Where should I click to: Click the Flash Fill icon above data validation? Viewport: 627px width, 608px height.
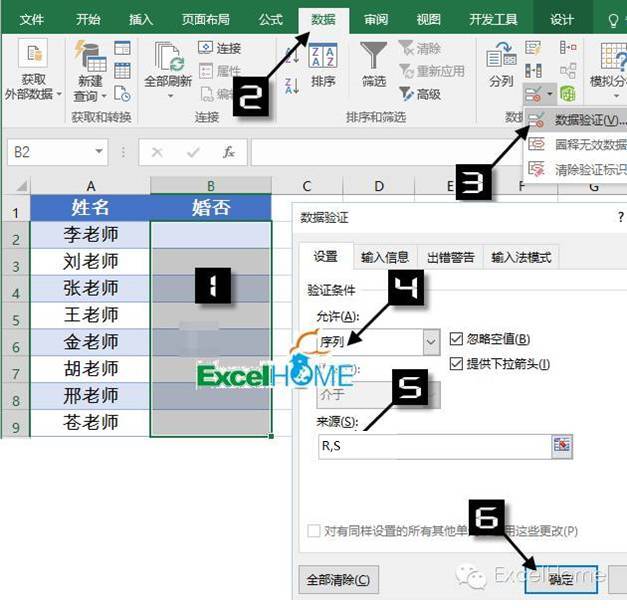pyautogui.click(x=533, y=48)
